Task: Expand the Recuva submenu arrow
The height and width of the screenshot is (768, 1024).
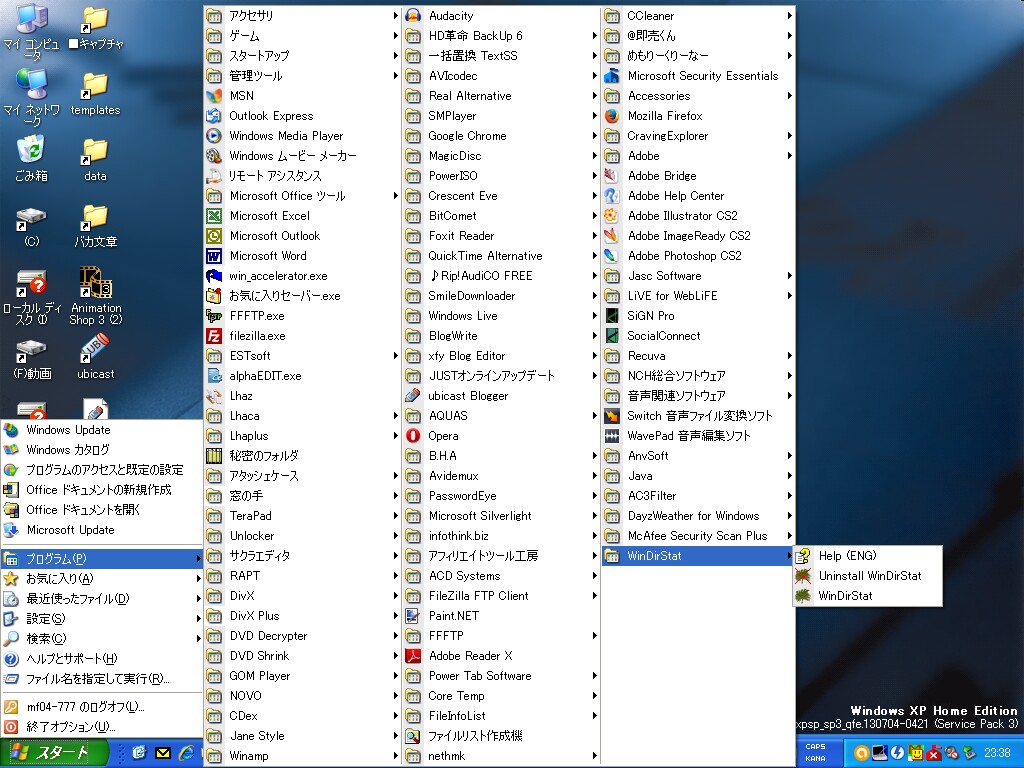Action: click(789, 356)
